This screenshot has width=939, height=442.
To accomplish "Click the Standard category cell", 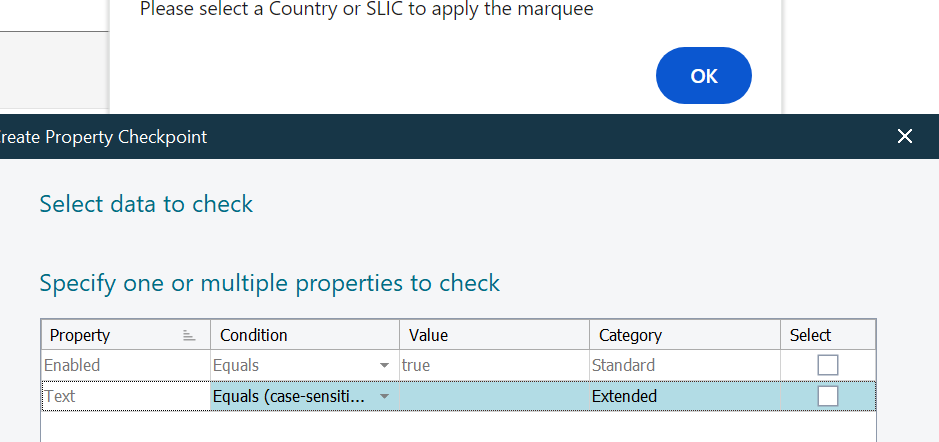I will tap(684, 366).
